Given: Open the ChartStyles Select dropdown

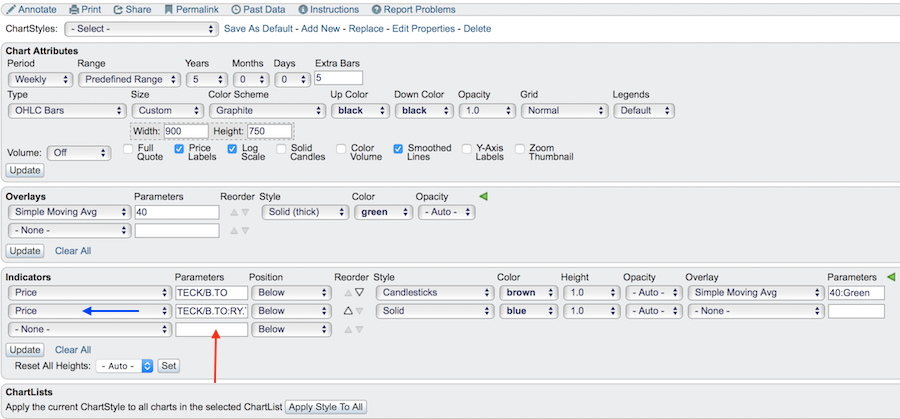Looking at the screenshot, I should pyautogui.click(x=140, y=29).
